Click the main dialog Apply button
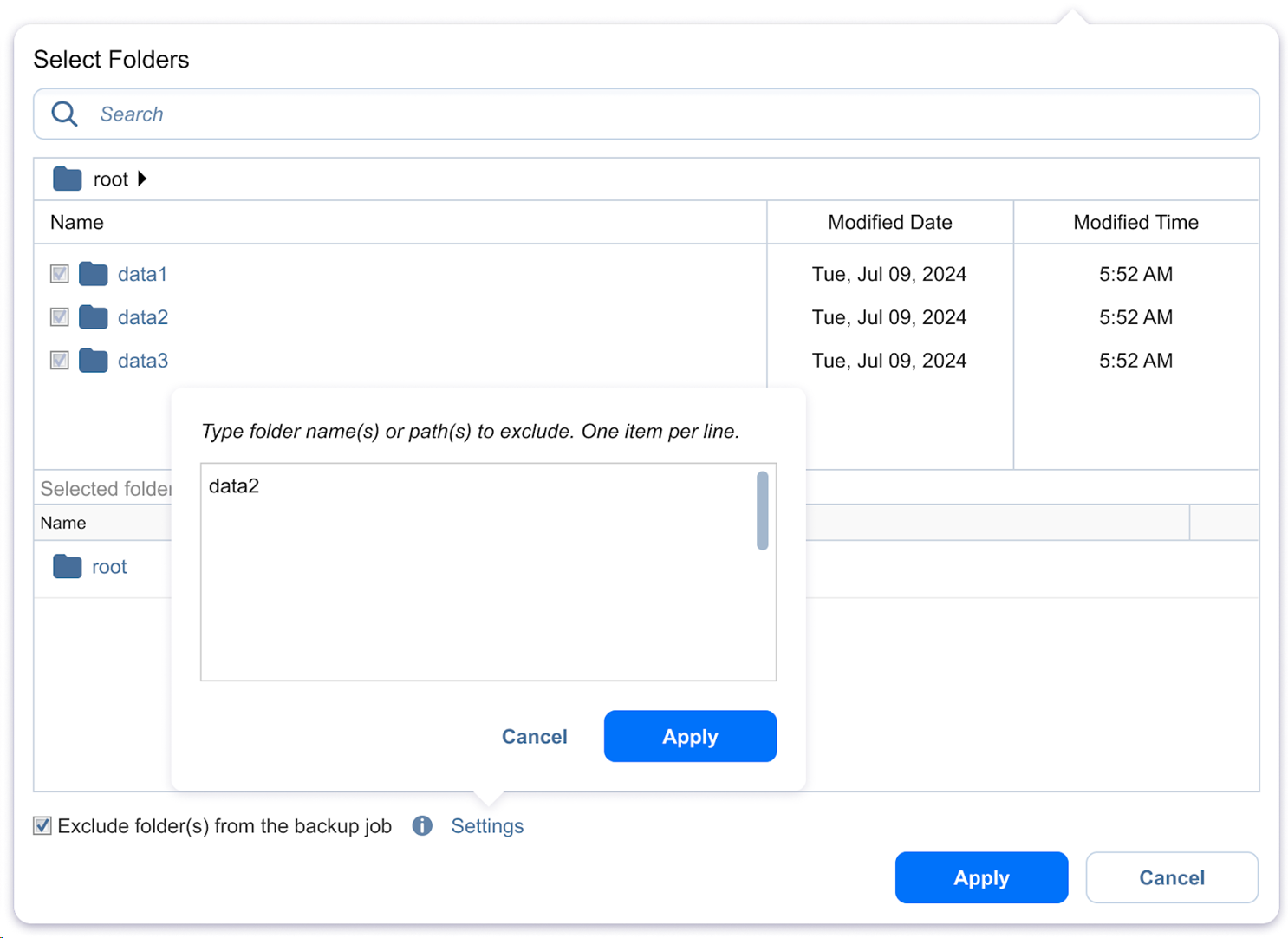The image size is (1288, 938). (981, 878)
